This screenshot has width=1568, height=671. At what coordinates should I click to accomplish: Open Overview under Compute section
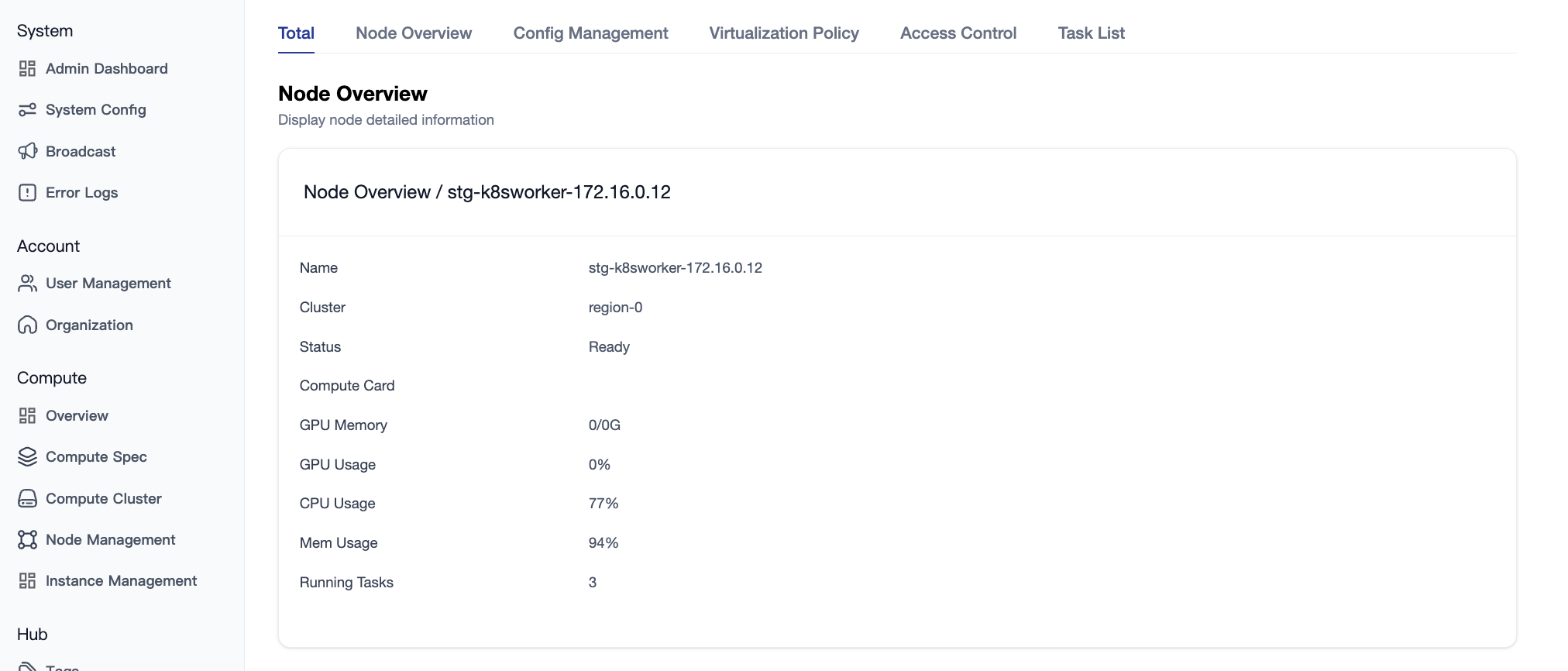tap(77, 416)
